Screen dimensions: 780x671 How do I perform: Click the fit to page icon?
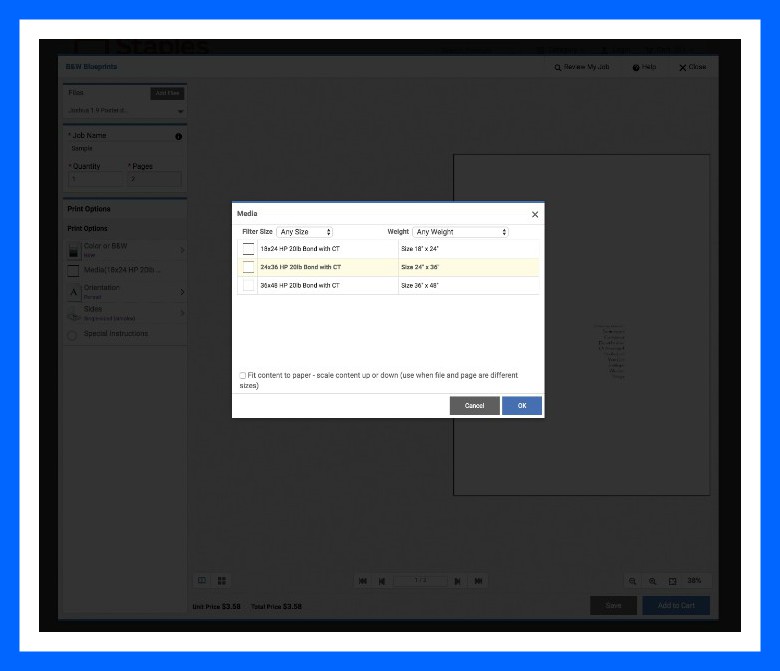[x=673, y=581]
